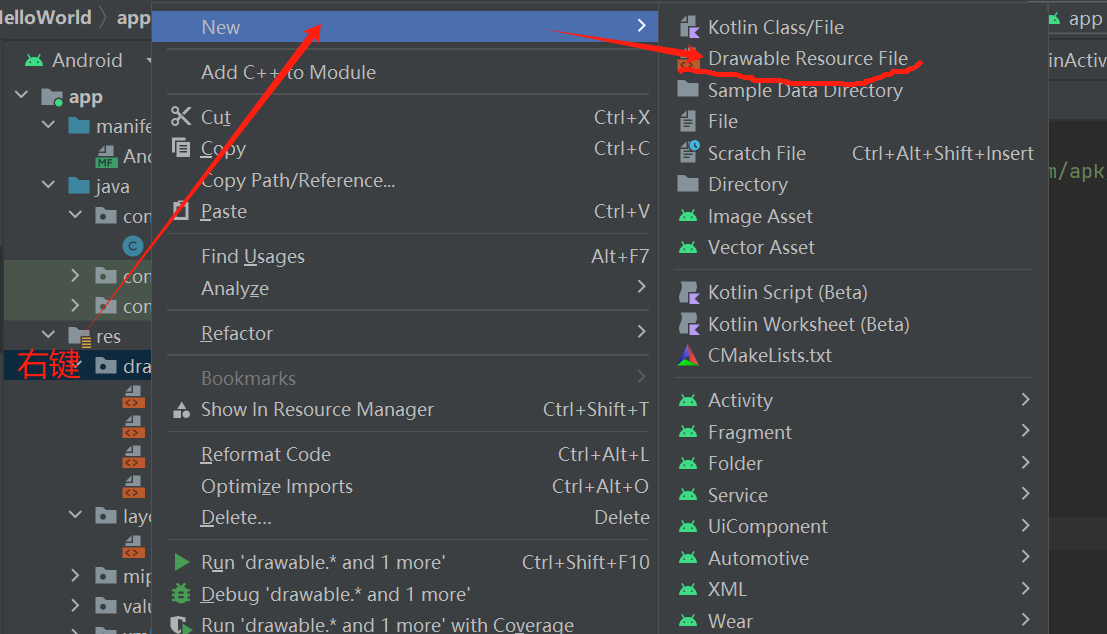Click the Cut scissors icon

(x=181, y=116)
